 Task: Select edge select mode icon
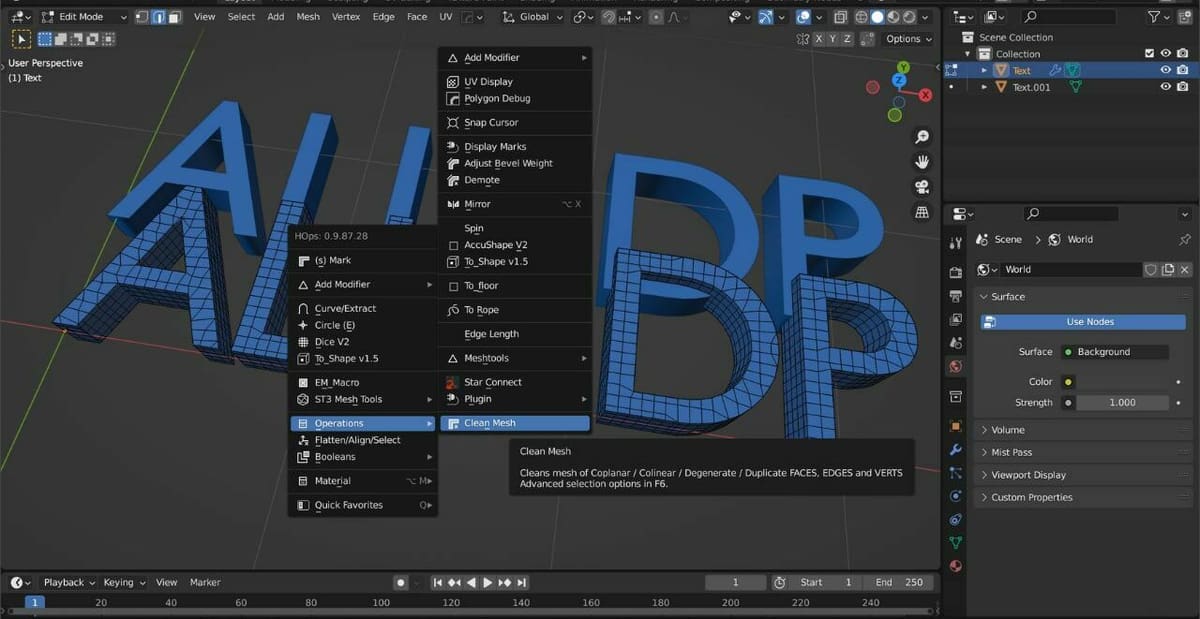pyautogui.click(x=158, y=17)
